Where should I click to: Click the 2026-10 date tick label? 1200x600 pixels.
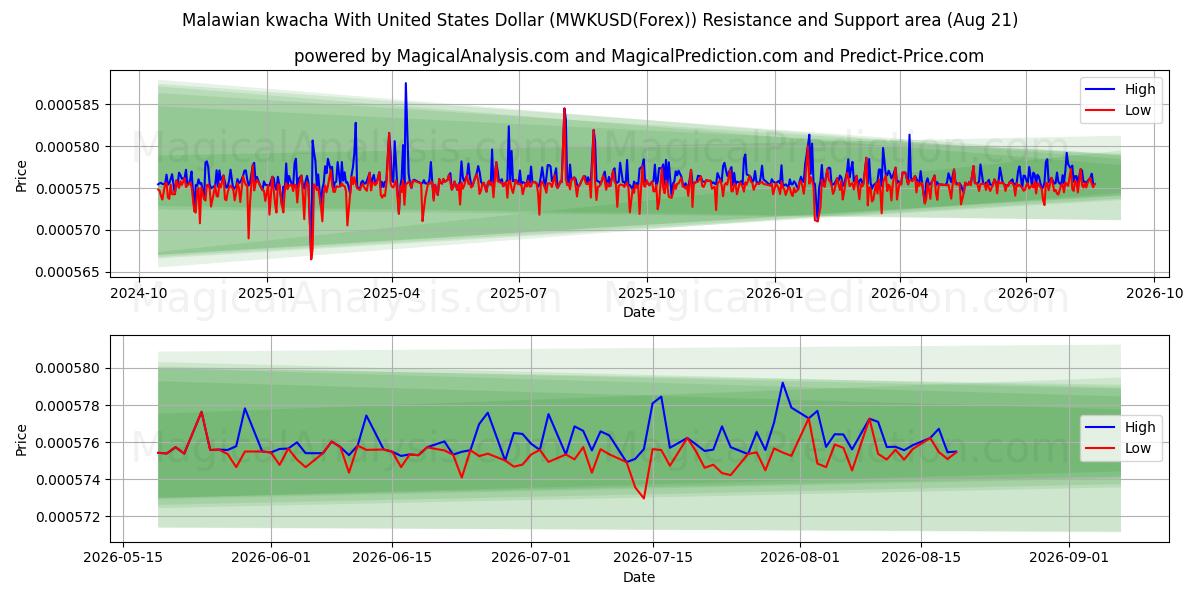(x=1154, y=293)
